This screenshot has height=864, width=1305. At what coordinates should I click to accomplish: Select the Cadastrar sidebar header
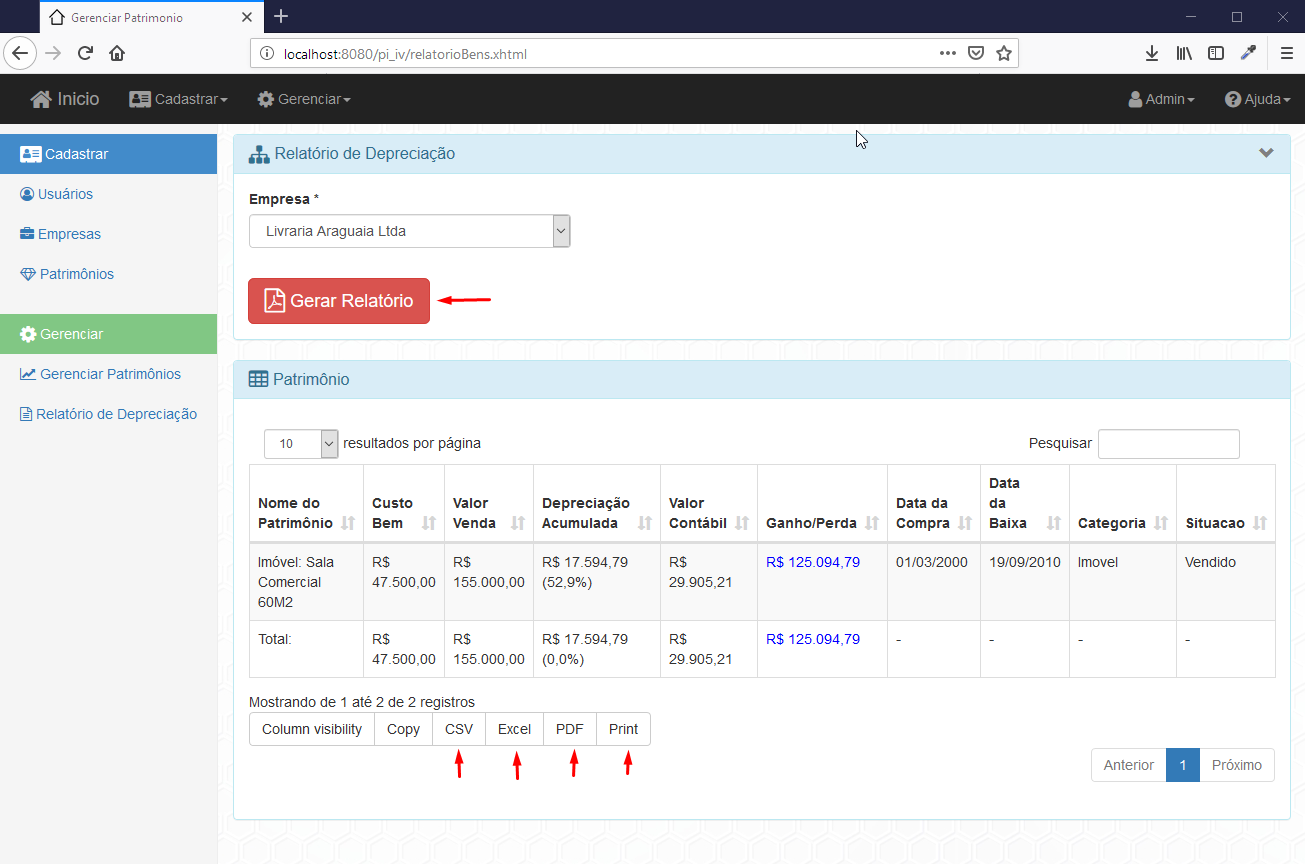click(x=108, y=154)
